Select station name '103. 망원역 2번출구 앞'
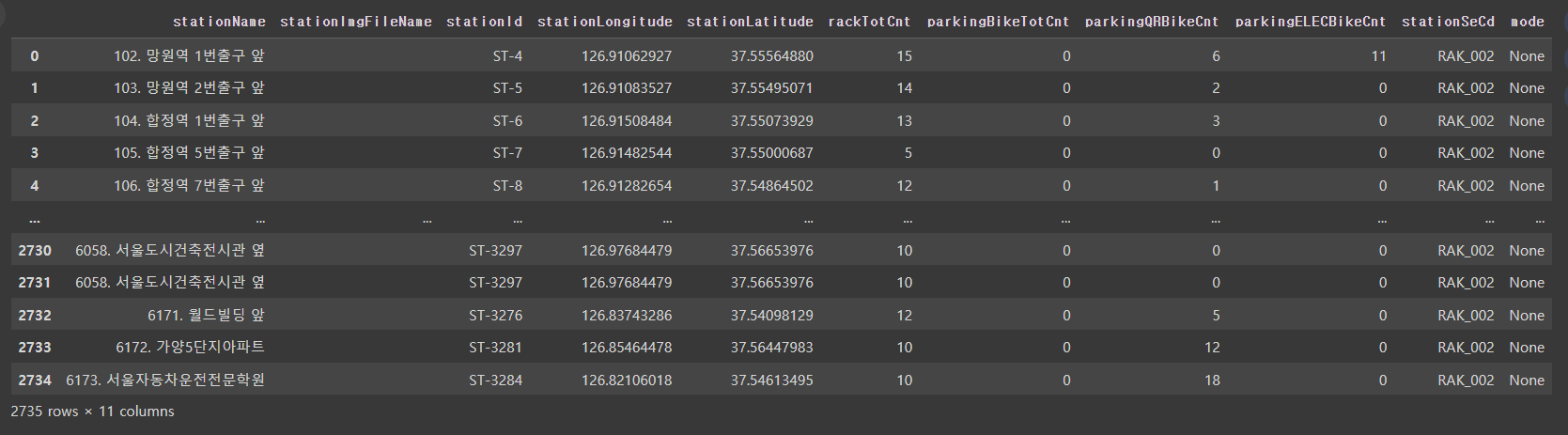The image size is (1568, 435). coord(189,88)
